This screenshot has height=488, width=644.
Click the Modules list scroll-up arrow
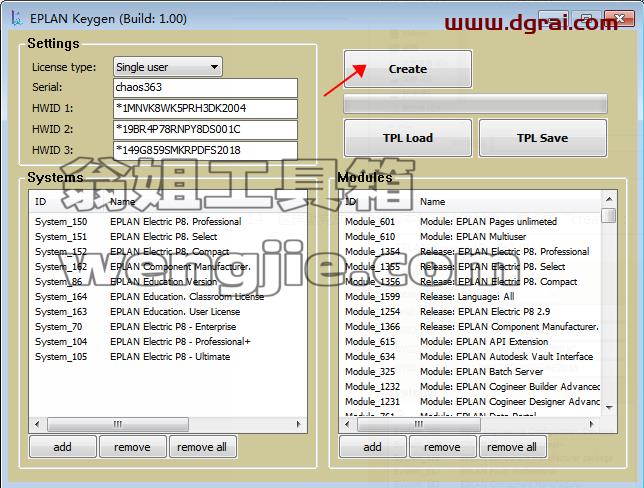coord(609,199)
